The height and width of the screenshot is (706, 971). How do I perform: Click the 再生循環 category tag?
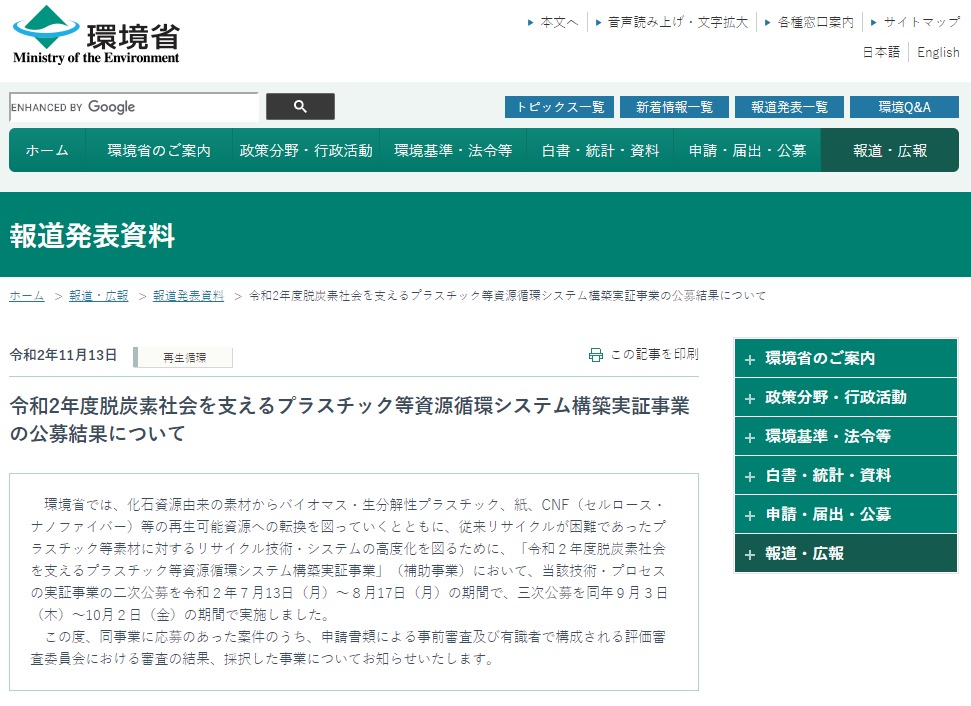[x=182, y=357]
